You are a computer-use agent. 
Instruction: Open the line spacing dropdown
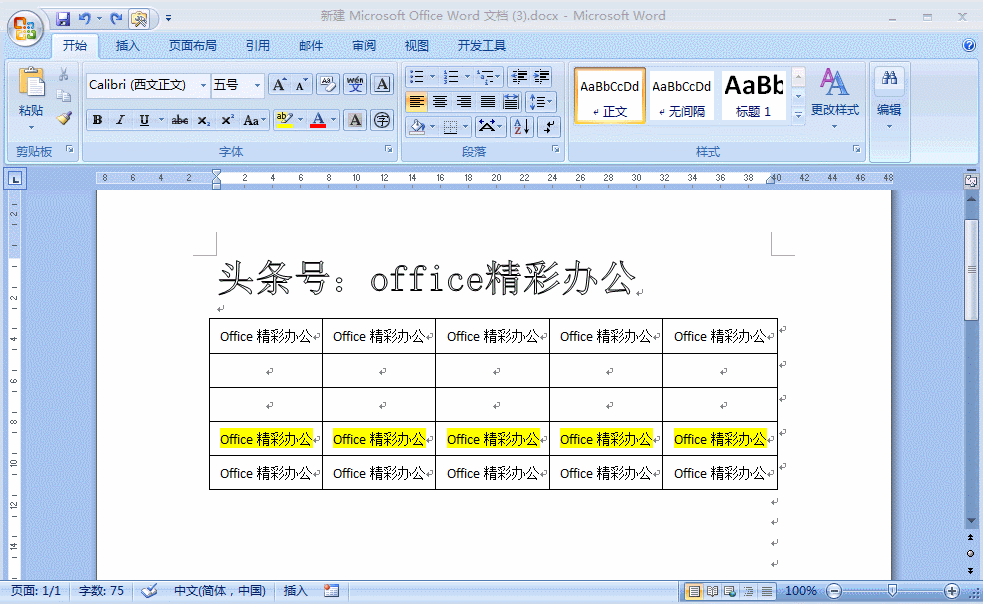(540, 102)
